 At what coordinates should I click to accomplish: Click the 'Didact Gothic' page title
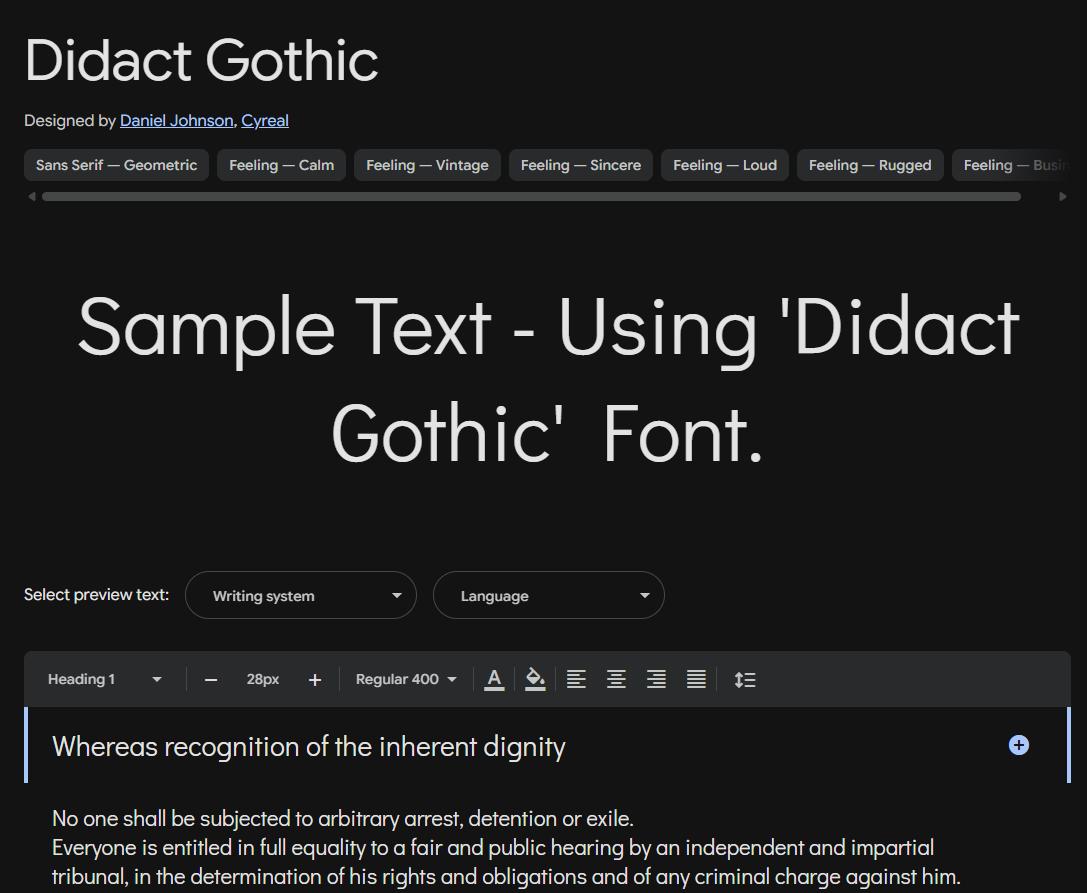click(x=201, y=61)
